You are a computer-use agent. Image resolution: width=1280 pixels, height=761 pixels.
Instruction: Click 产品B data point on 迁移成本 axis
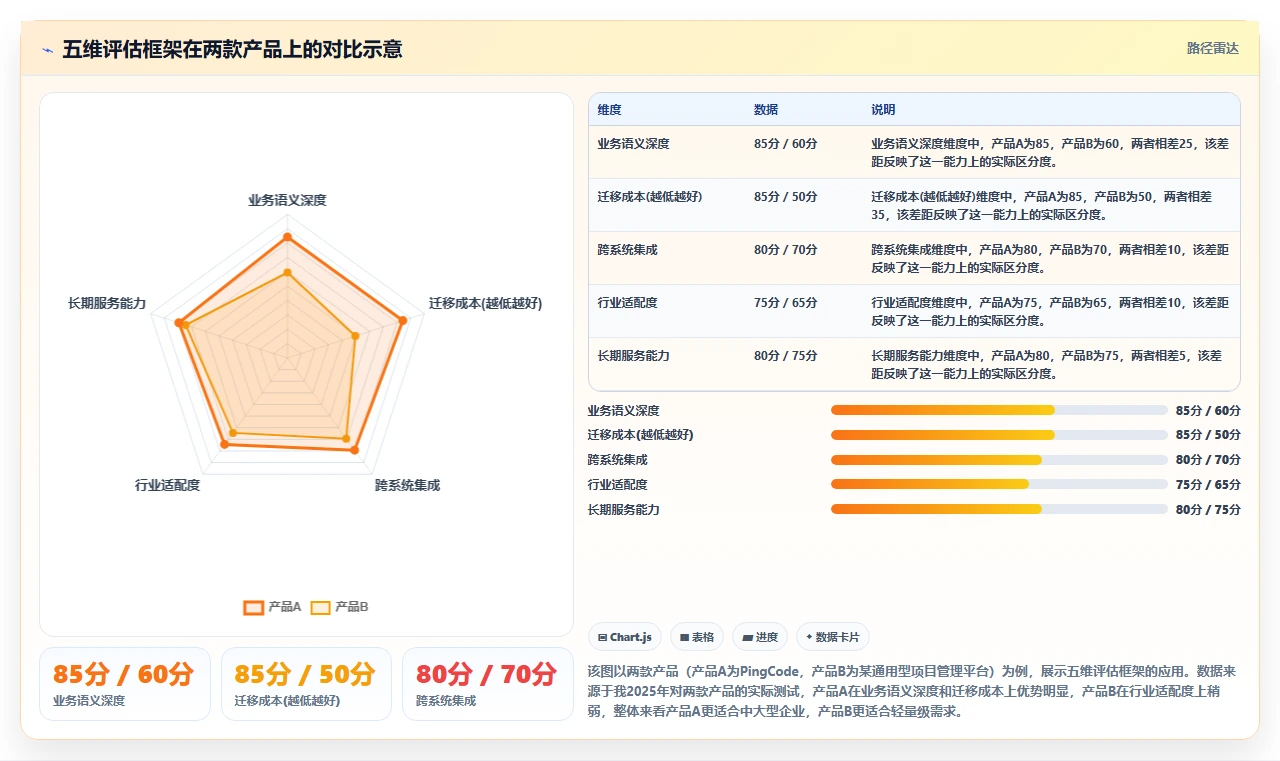pyautogui.click(x=355, y=335)
